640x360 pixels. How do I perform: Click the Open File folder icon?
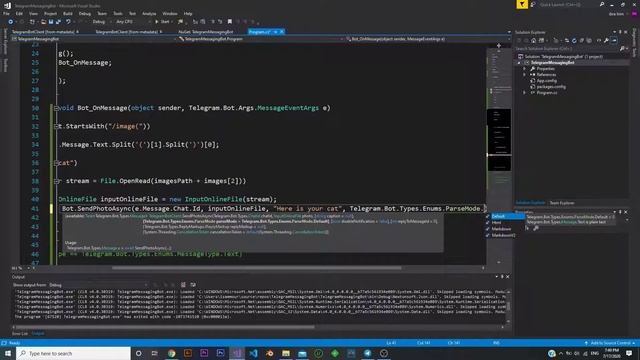tap(43, 22)
